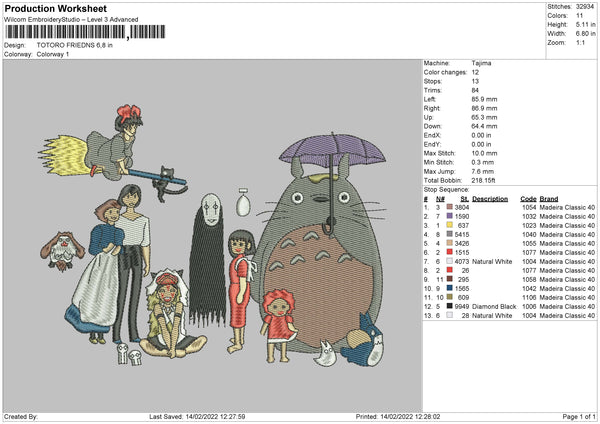
Task: Pick the dark brown swatch beside 295 stitches
Action: click(450, 279)
